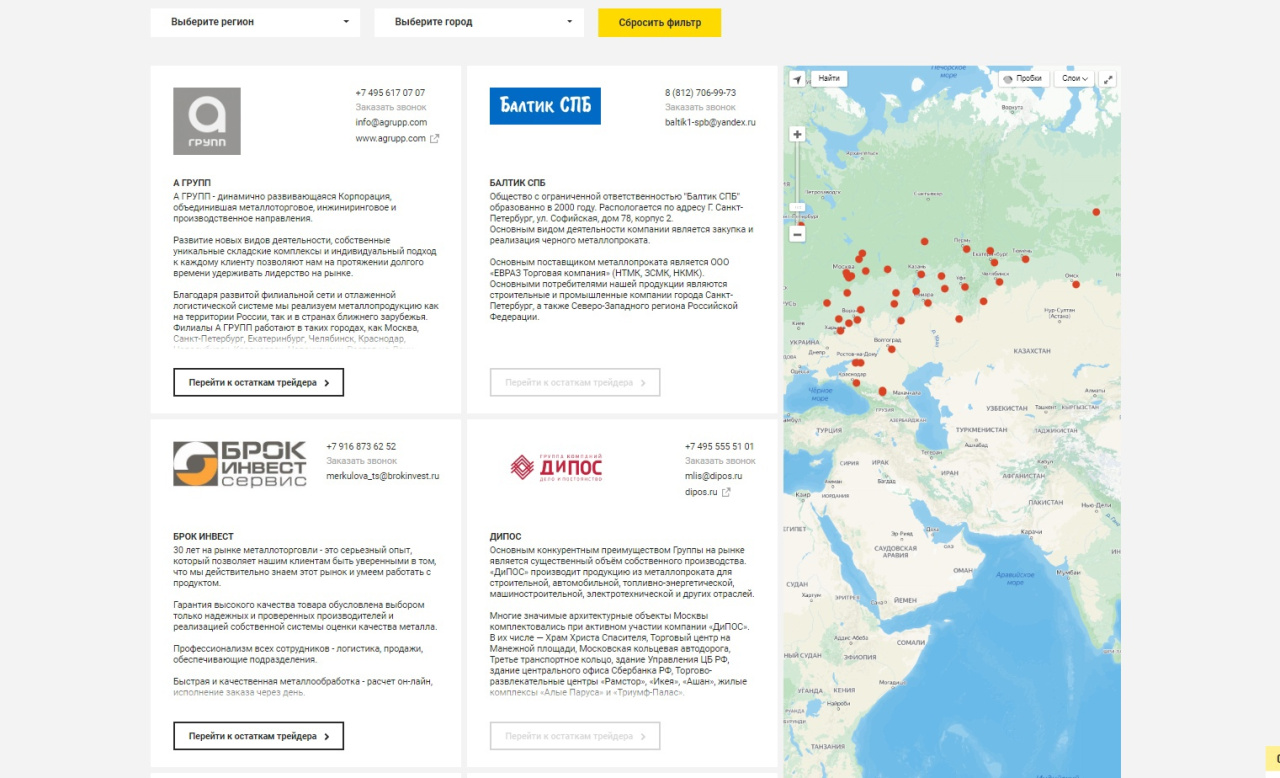Click email info@agrupp.com
Image resolution: width=1280 pixels, height=778 pixels.
391,122
